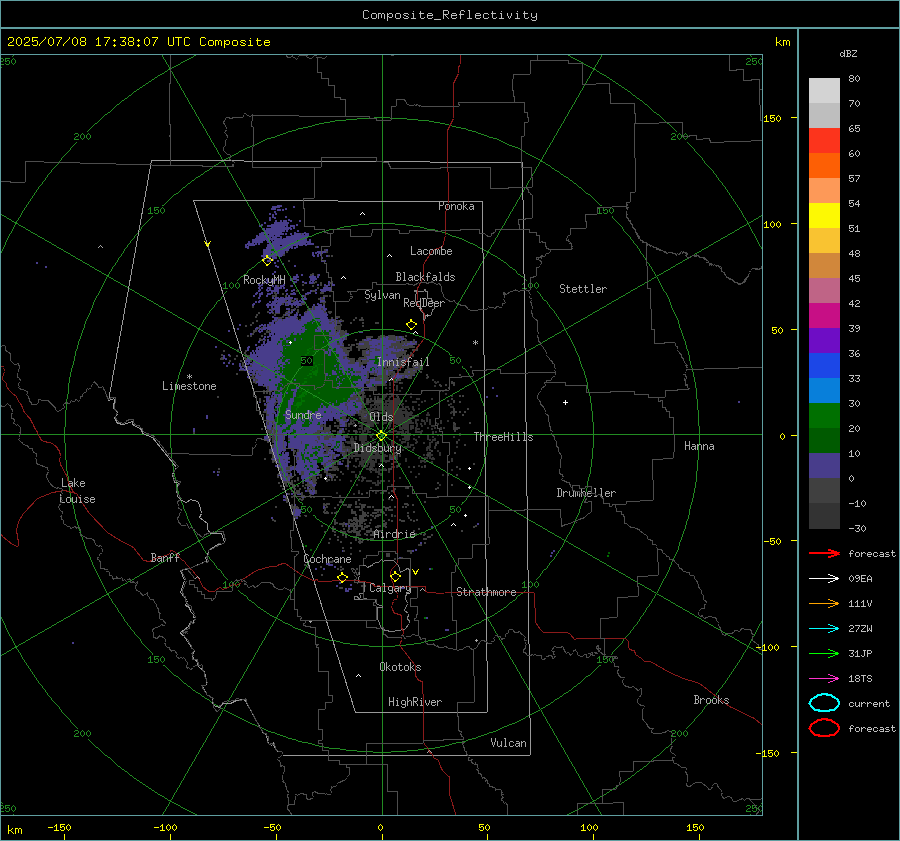900x841 pixels.
Task: Click the orange 111V arrow icon
Action: [x=824, y=603]
